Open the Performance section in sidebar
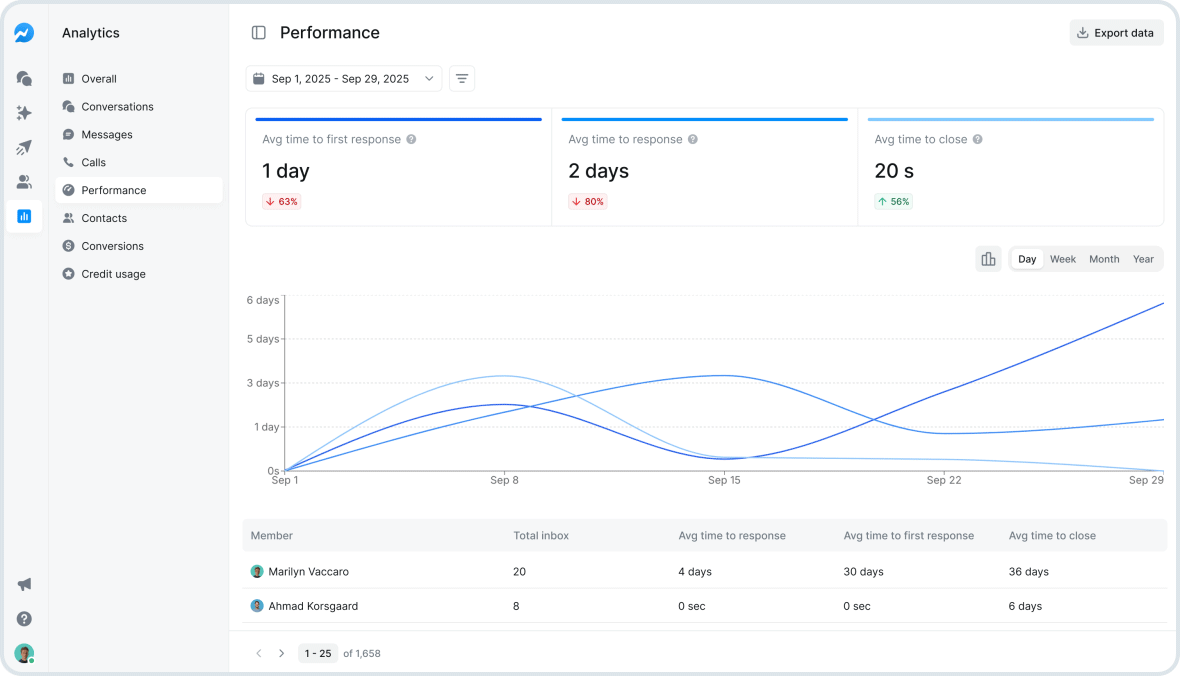The image size is (1180, 676). coord(113,190)
